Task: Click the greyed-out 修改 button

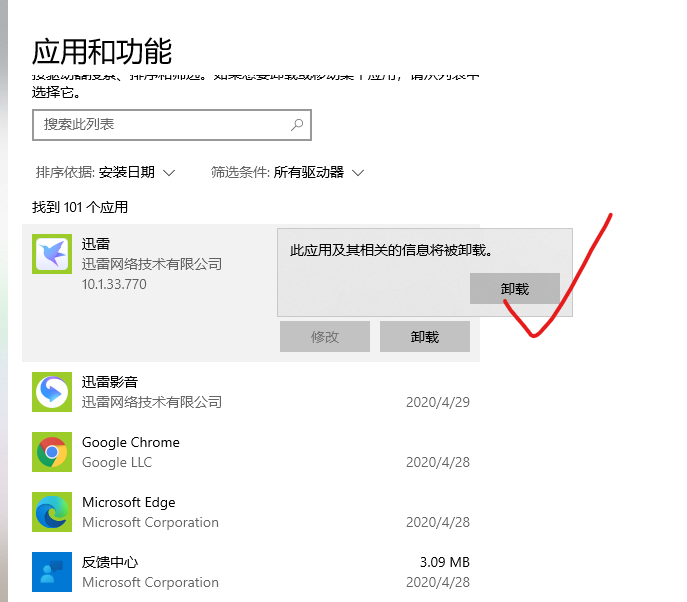Action: (325, 337)
